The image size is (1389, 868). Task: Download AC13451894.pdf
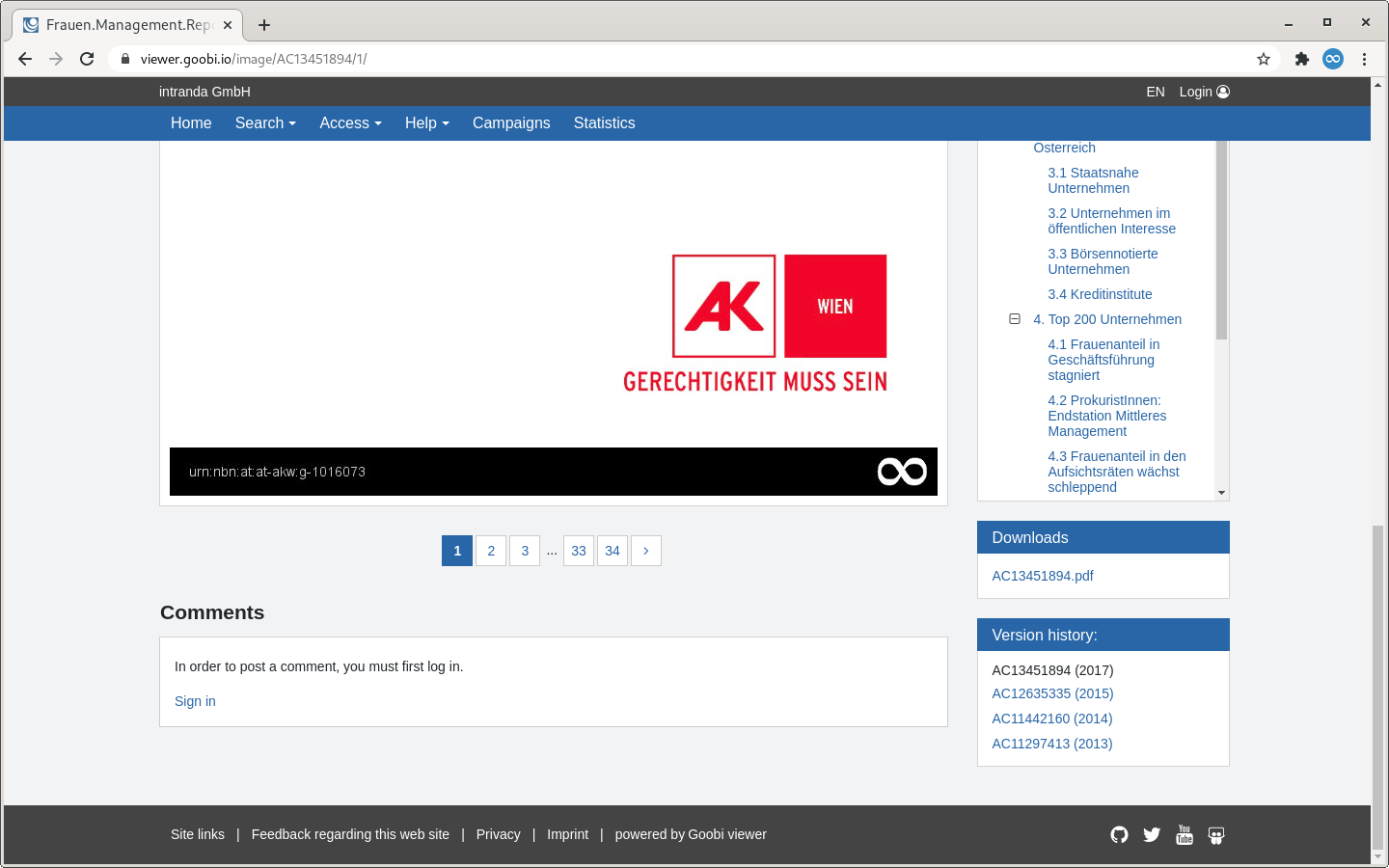point(1043,576)
